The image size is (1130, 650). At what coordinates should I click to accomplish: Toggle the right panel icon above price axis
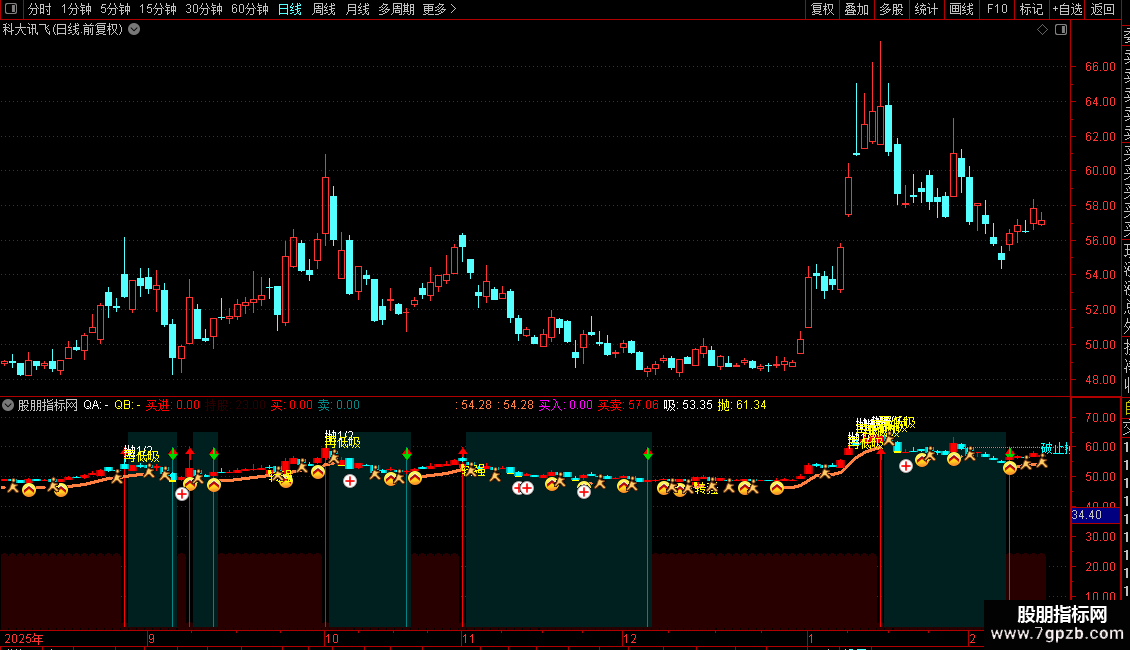point(1061,30)
